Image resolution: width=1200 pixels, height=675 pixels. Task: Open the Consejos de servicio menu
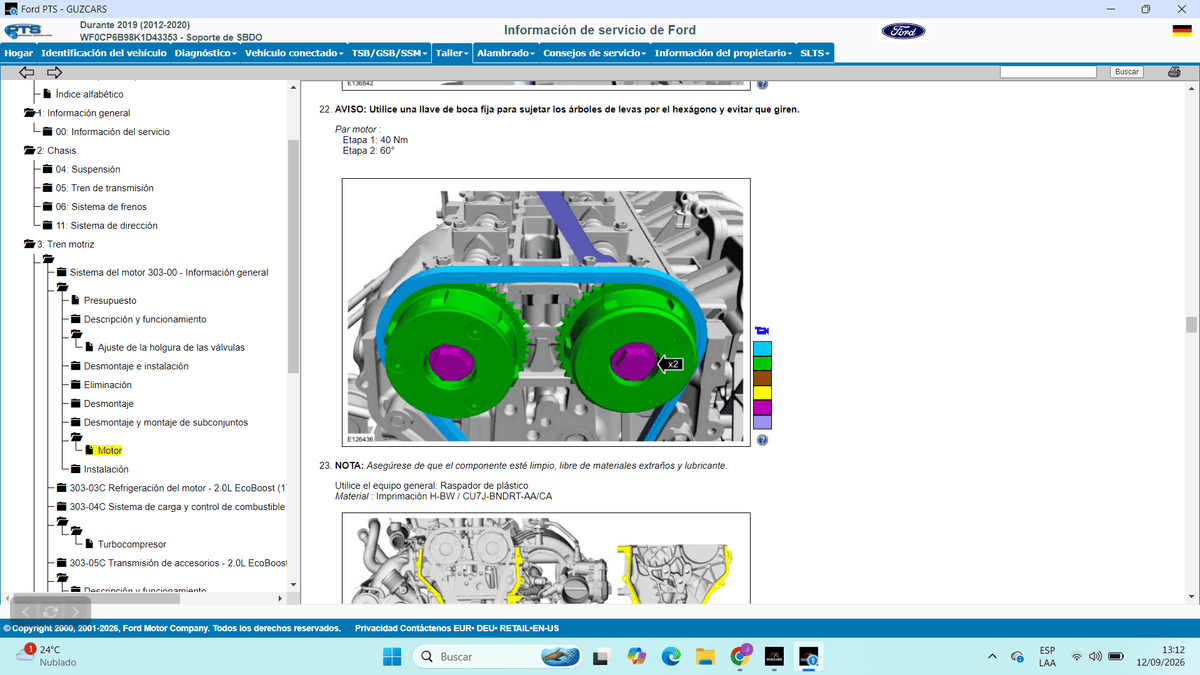point(594,52)
